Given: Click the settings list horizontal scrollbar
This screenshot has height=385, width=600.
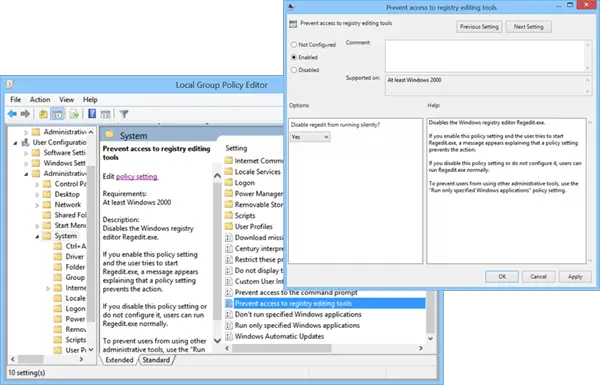Looking at the screenshot, I should [282, 348].
